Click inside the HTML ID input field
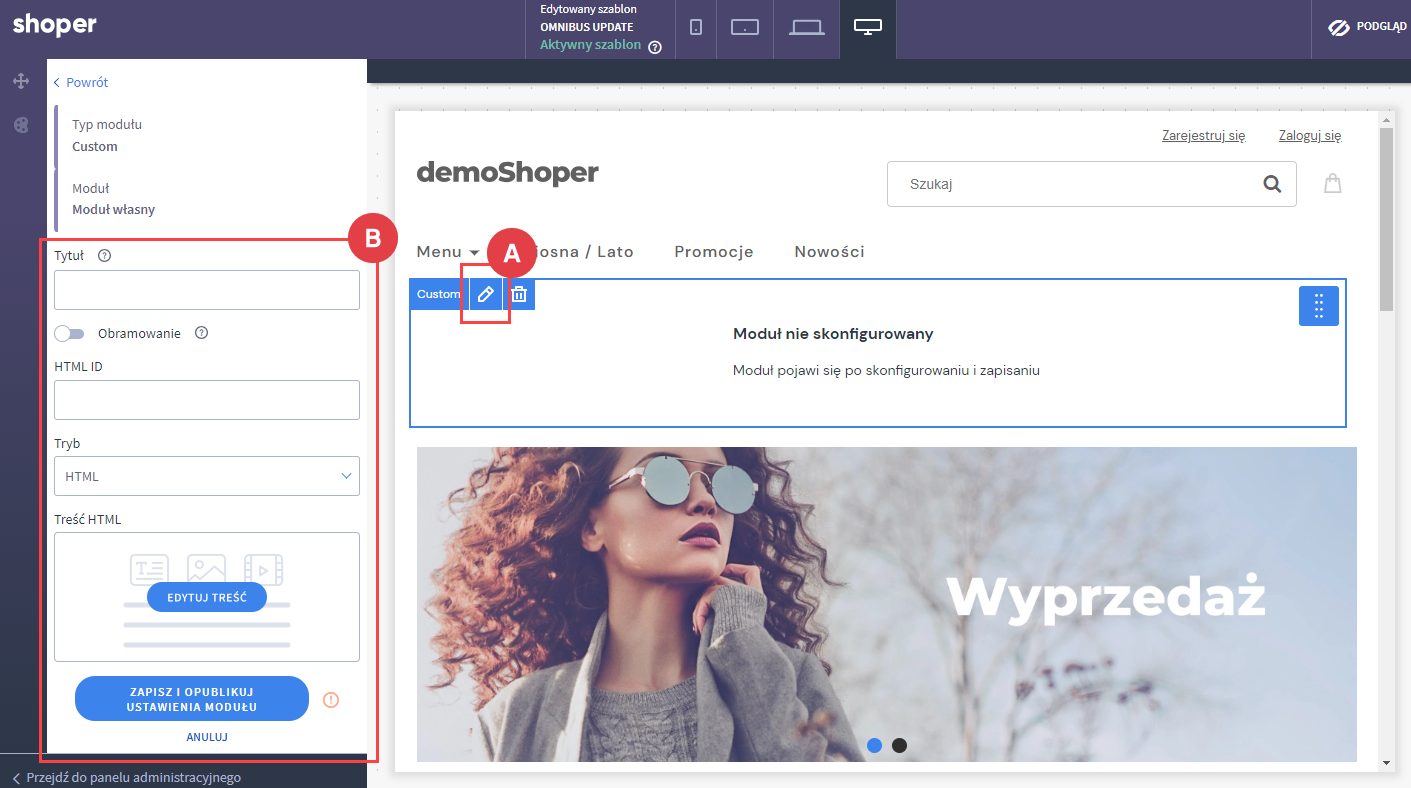This screenshot has height=788, width=1411. coord(206,400)
